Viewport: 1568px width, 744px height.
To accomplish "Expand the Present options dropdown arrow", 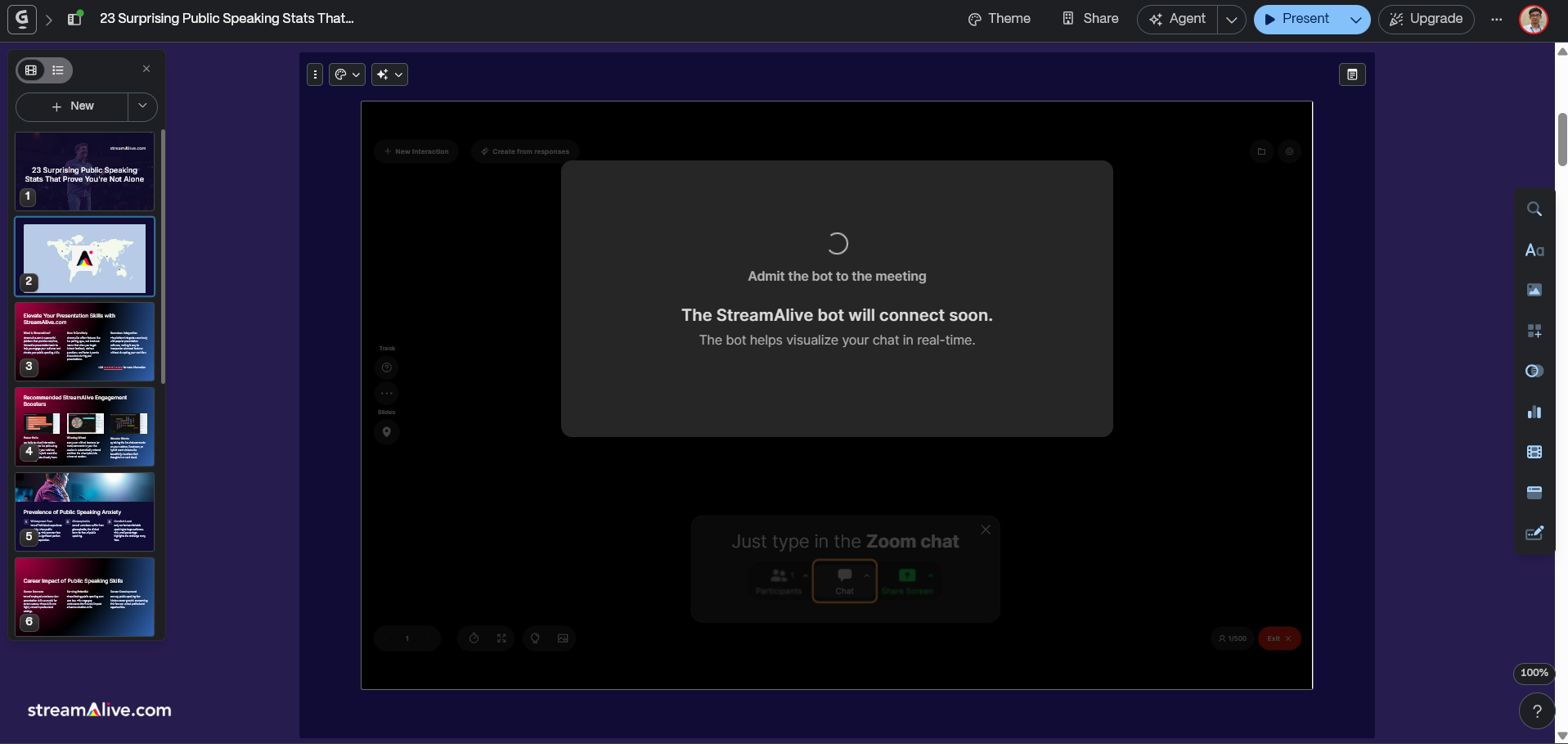I will [1355, 19].
